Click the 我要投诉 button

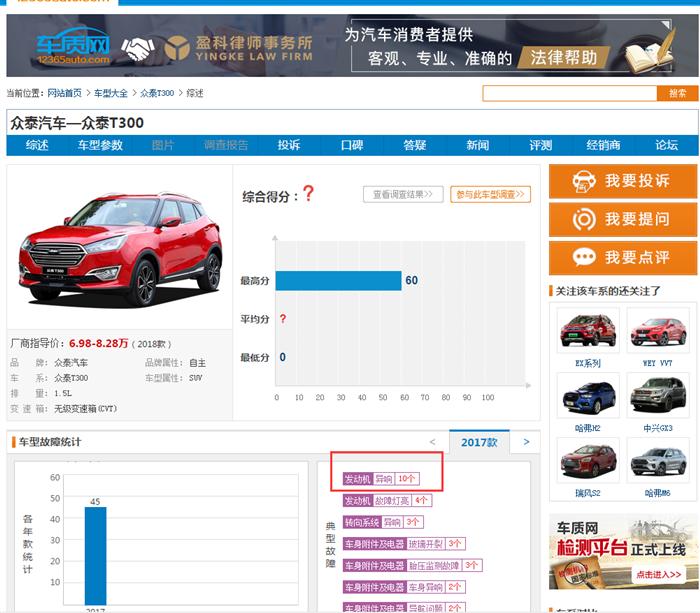click(623, 181)
